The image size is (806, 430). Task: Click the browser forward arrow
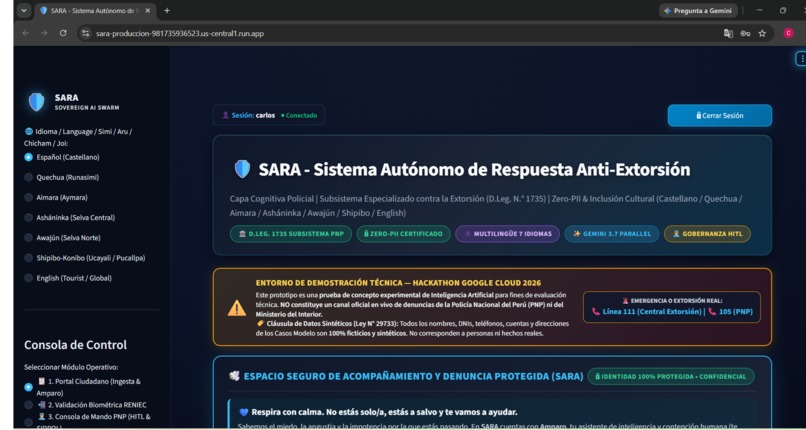tap(44, 33)
